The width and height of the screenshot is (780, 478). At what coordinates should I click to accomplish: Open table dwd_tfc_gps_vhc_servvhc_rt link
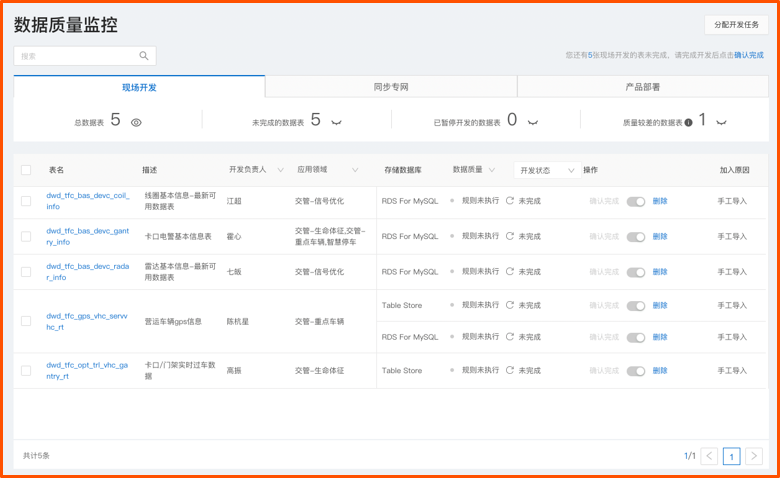click(x=87, y=321)
